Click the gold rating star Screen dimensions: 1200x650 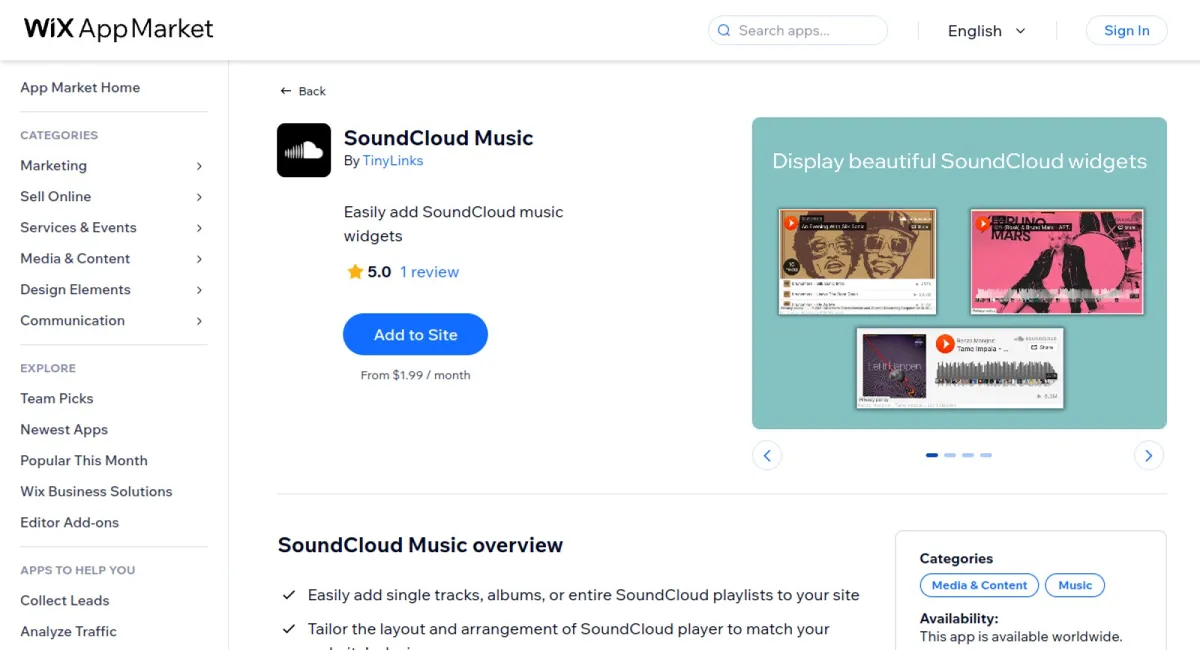coord(354,272)
